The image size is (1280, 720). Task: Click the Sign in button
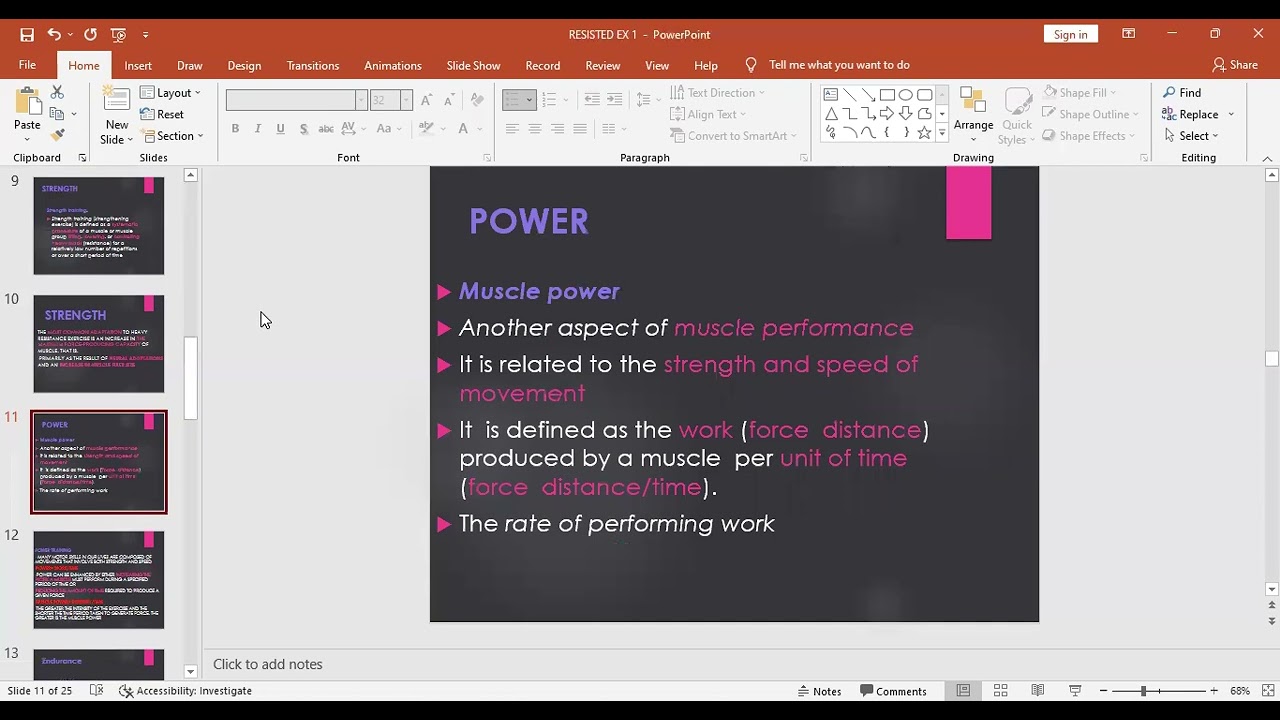(x=1070, y=34)
